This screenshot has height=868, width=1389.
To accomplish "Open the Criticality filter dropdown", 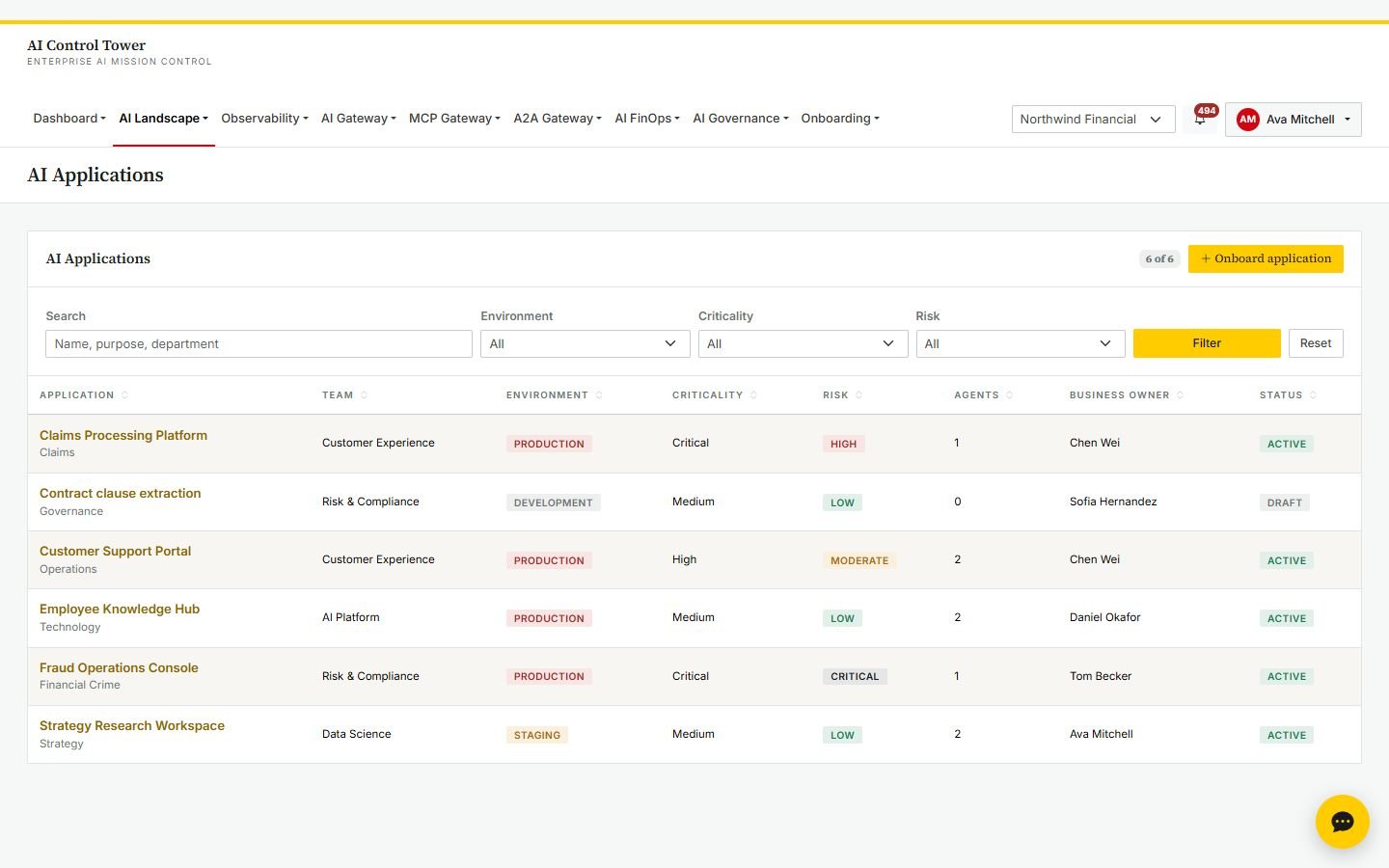I will point(803,344).
